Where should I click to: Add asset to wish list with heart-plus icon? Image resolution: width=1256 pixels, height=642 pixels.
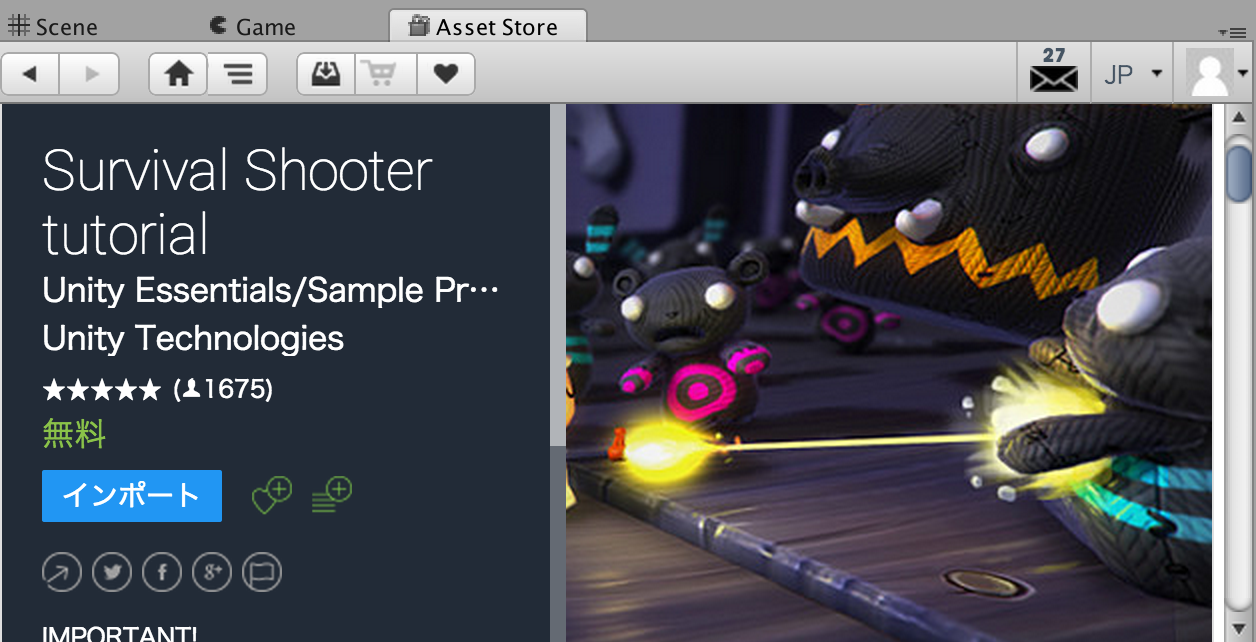[271, 494]
